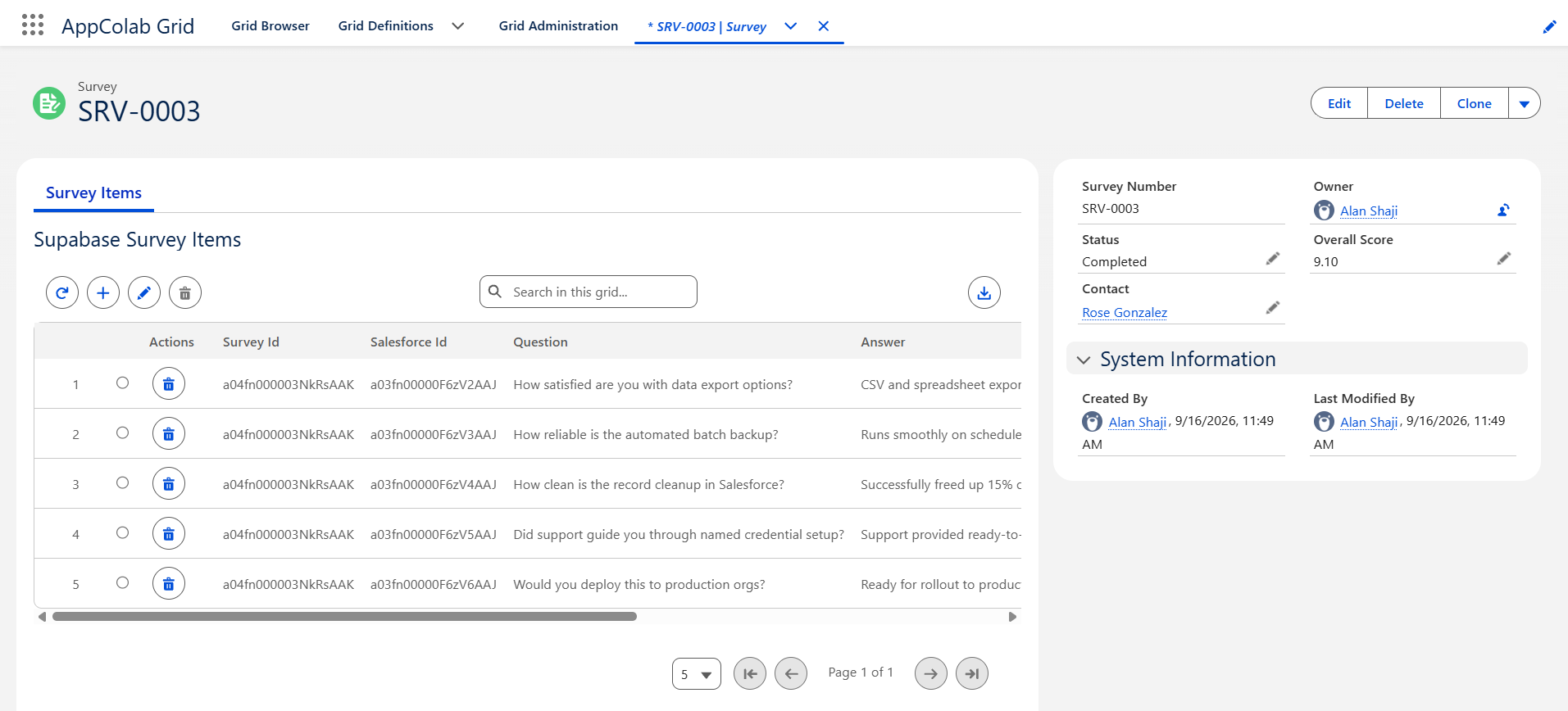Open the Grid Administration tab

pyautogui.click(x=558, y=26)
